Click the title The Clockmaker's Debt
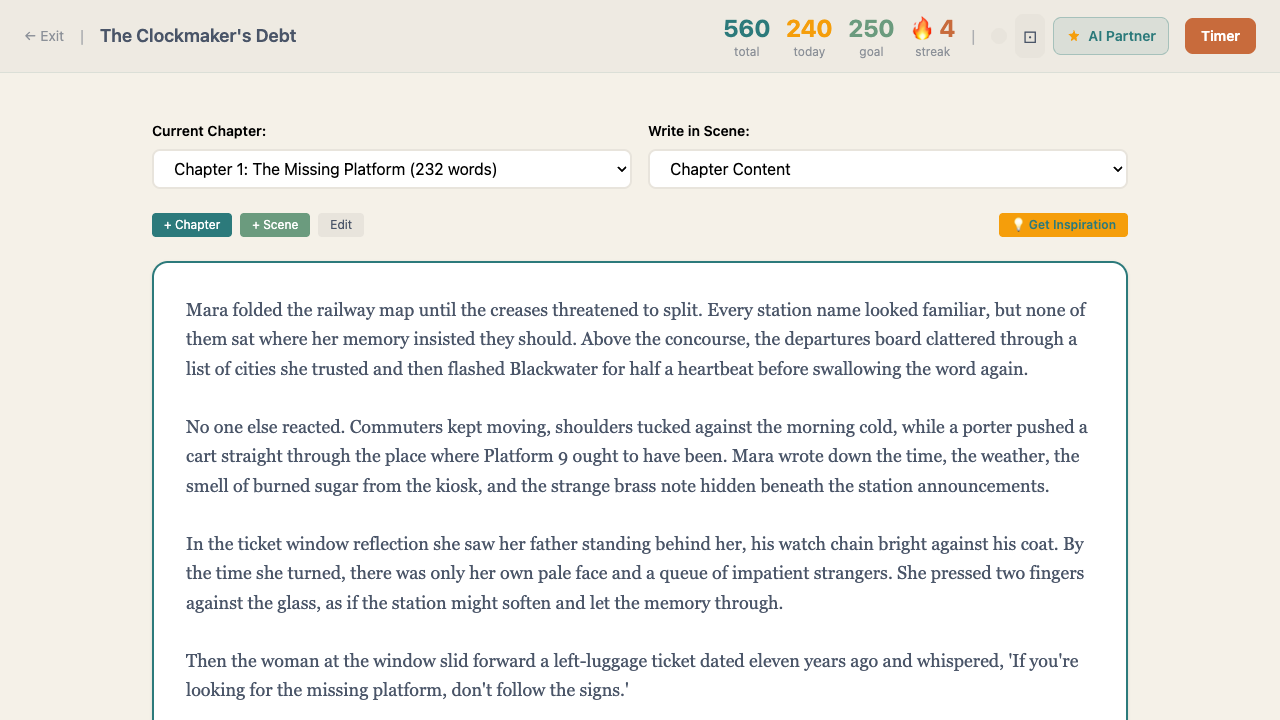1280x720 pixels. [197, 35]
